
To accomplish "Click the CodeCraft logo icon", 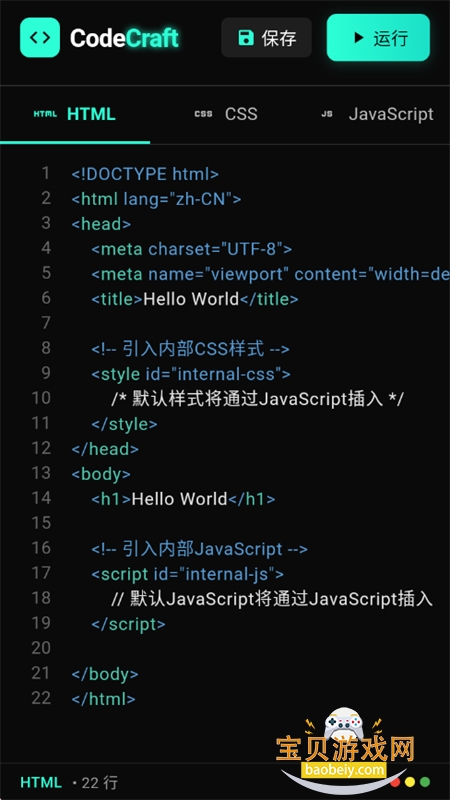I will (40, 37).
